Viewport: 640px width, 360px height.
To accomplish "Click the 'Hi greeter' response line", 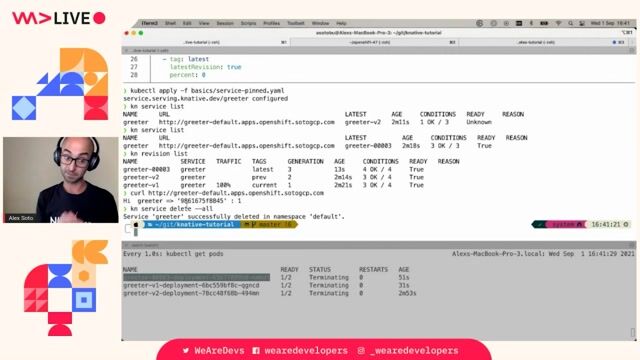I will (x=182, y=201).
